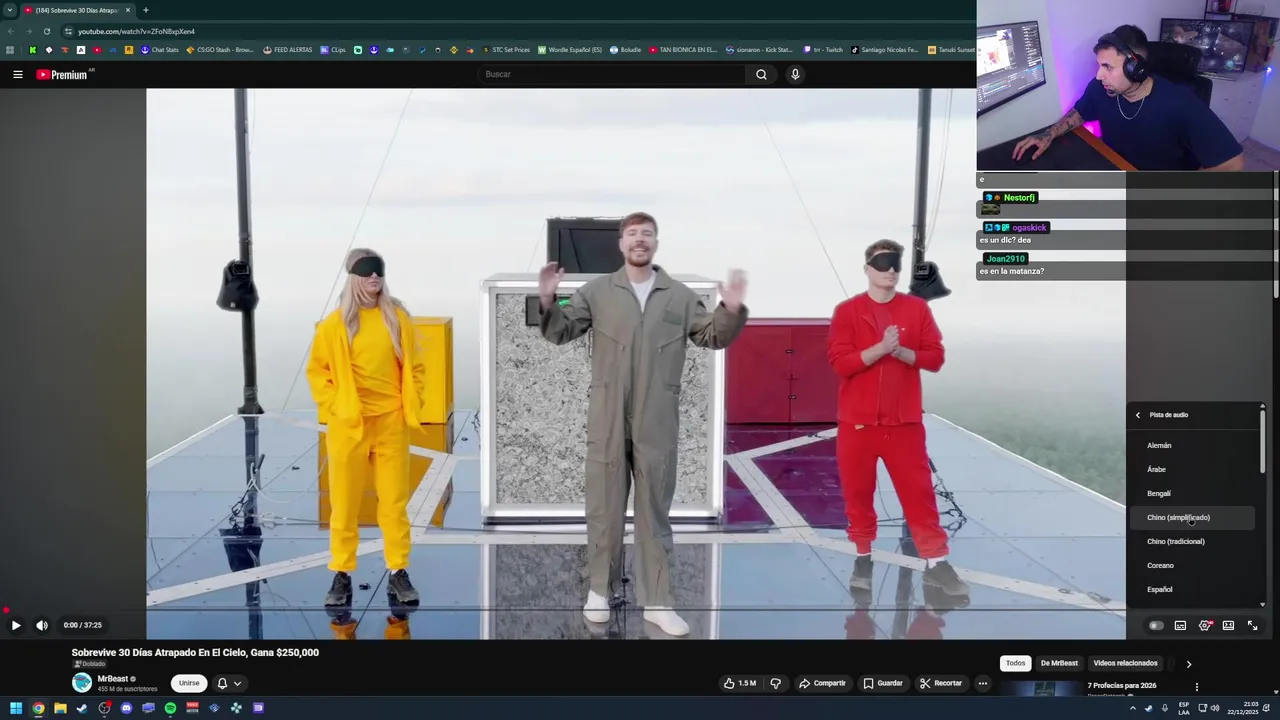The height and width of the screenshot is (720, 1280).
Task: Click in the Buscar search field
Action: (x=612, y=74)
